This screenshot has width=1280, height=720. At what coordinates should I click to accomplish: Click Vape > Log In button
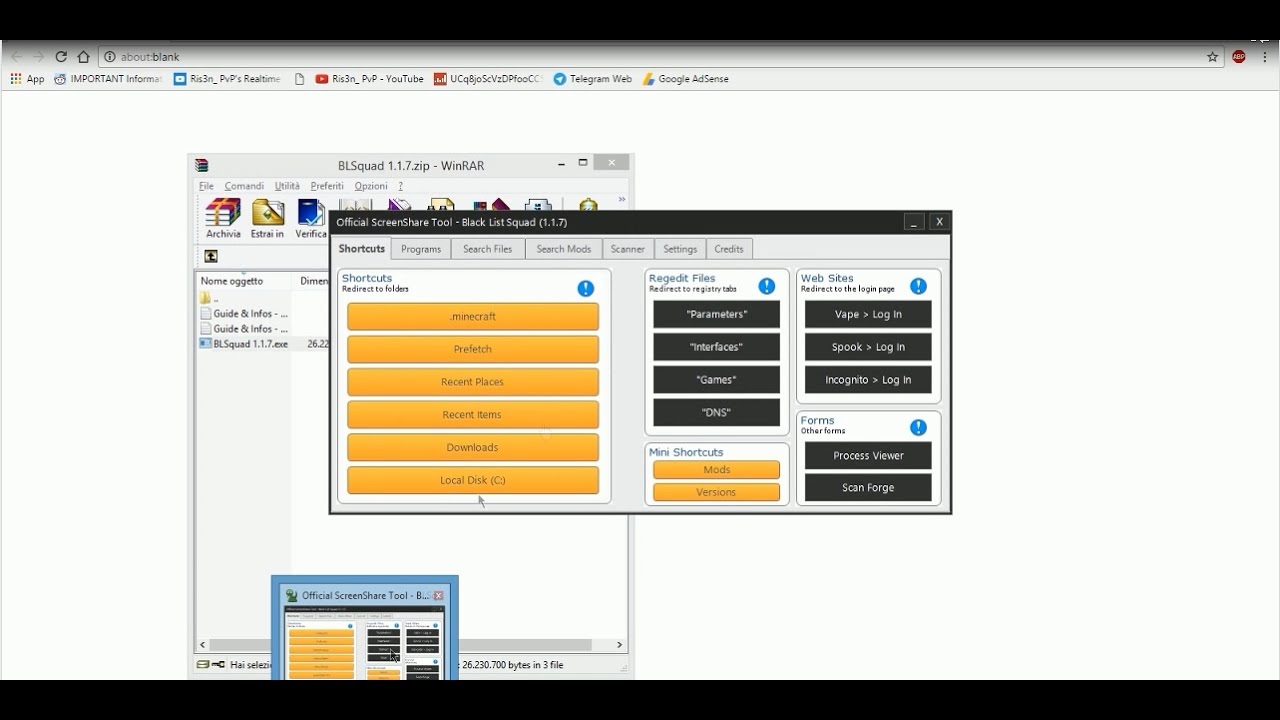[x=868, y=314]
